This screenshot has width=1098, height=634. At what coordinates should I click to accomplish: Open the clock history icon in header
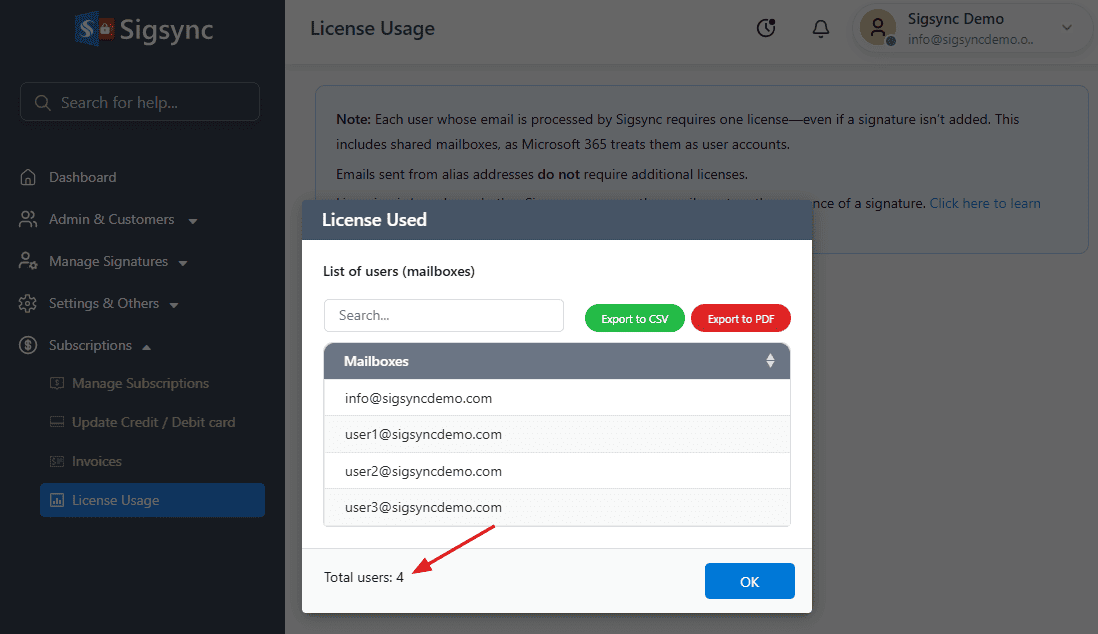click(x=766, y=29)
